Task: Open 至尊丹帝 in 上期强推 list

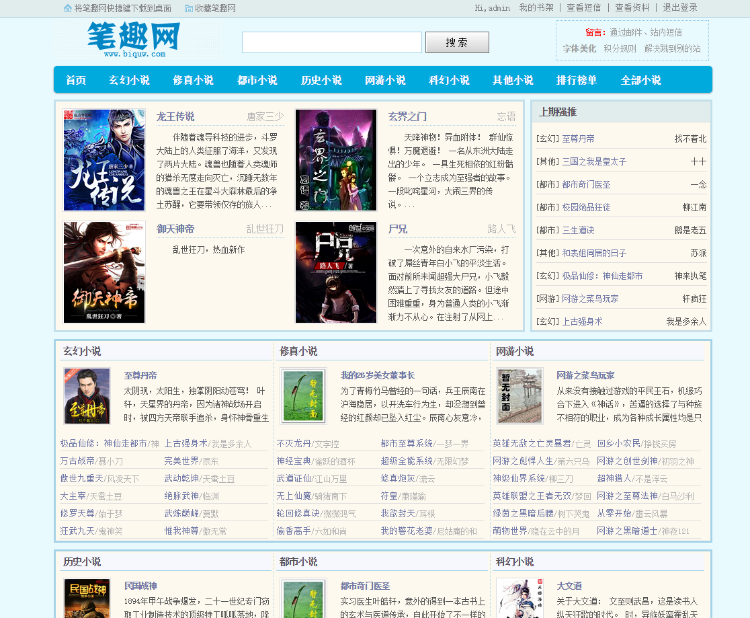Action: [578, 139]
